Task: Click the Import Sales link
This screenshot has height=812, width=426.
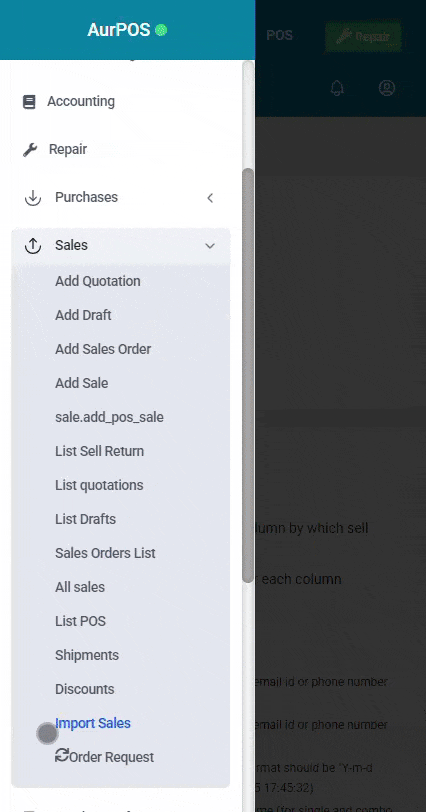Action: tap(93, 723)
